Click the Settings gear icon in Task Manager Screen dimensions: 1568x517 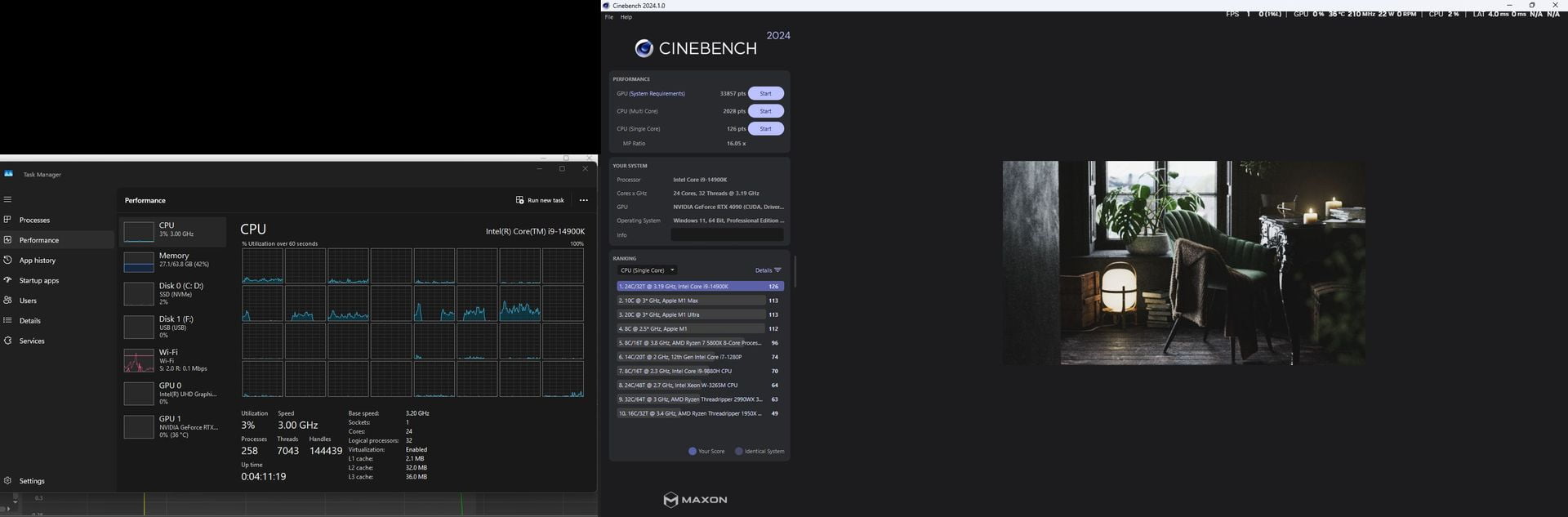[7, 481]
